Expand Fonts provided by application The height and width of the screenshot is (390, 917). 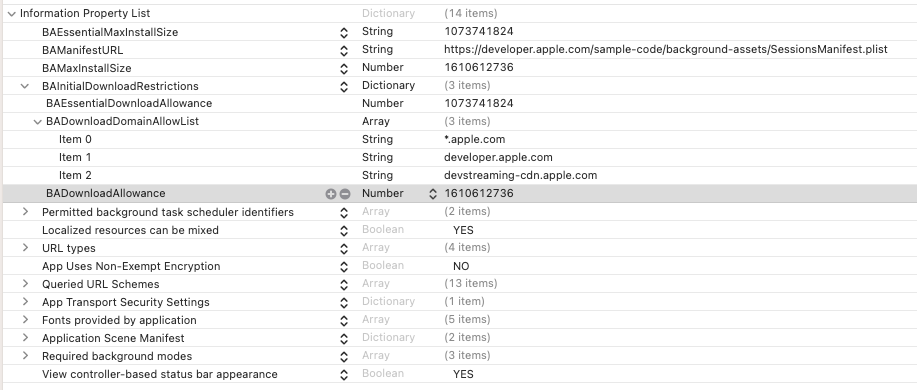(x=25, y=320)
